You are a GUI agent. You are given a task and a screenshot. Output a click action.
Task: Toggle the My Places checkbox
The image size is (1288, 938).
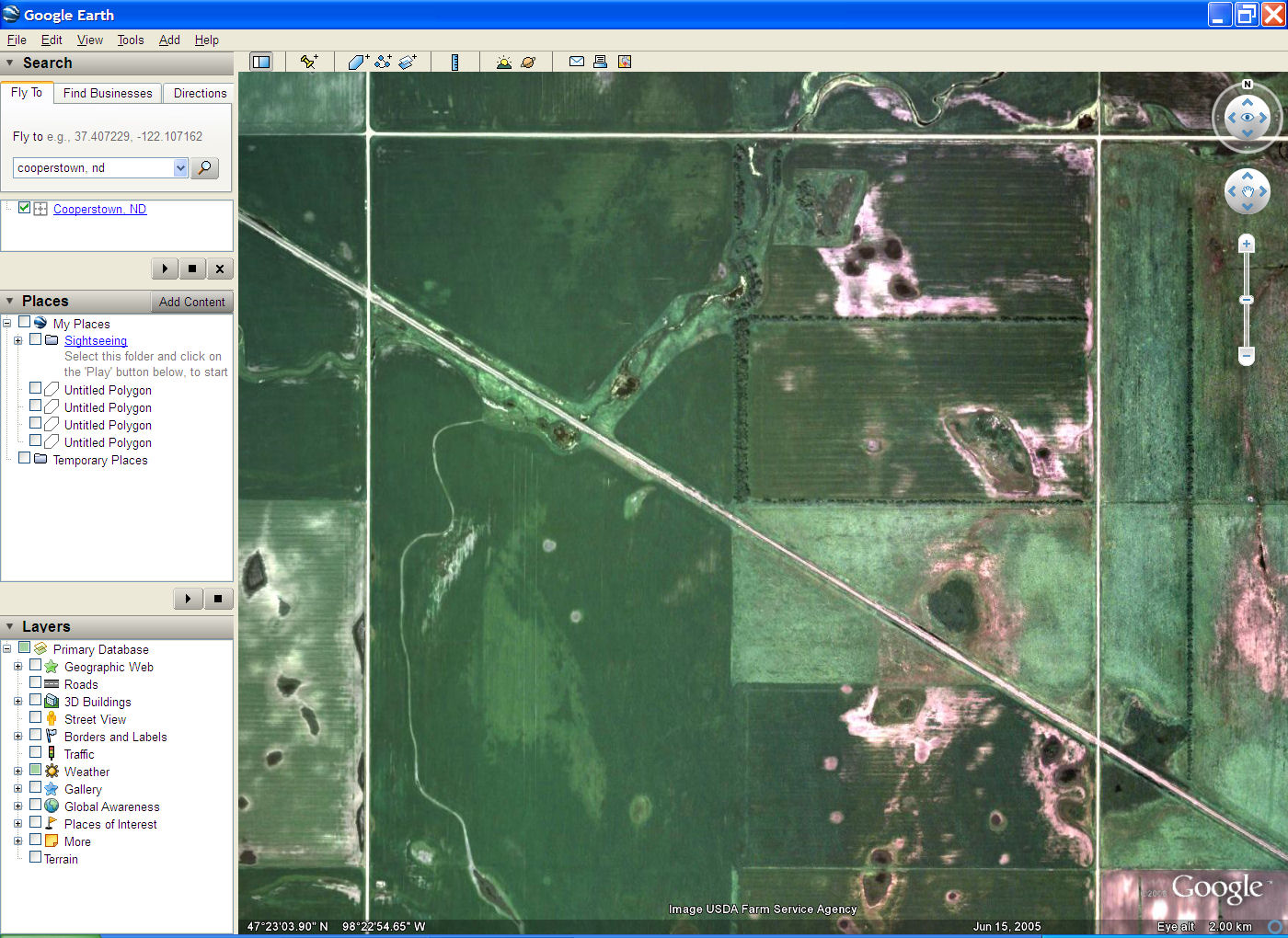point(24,323)
